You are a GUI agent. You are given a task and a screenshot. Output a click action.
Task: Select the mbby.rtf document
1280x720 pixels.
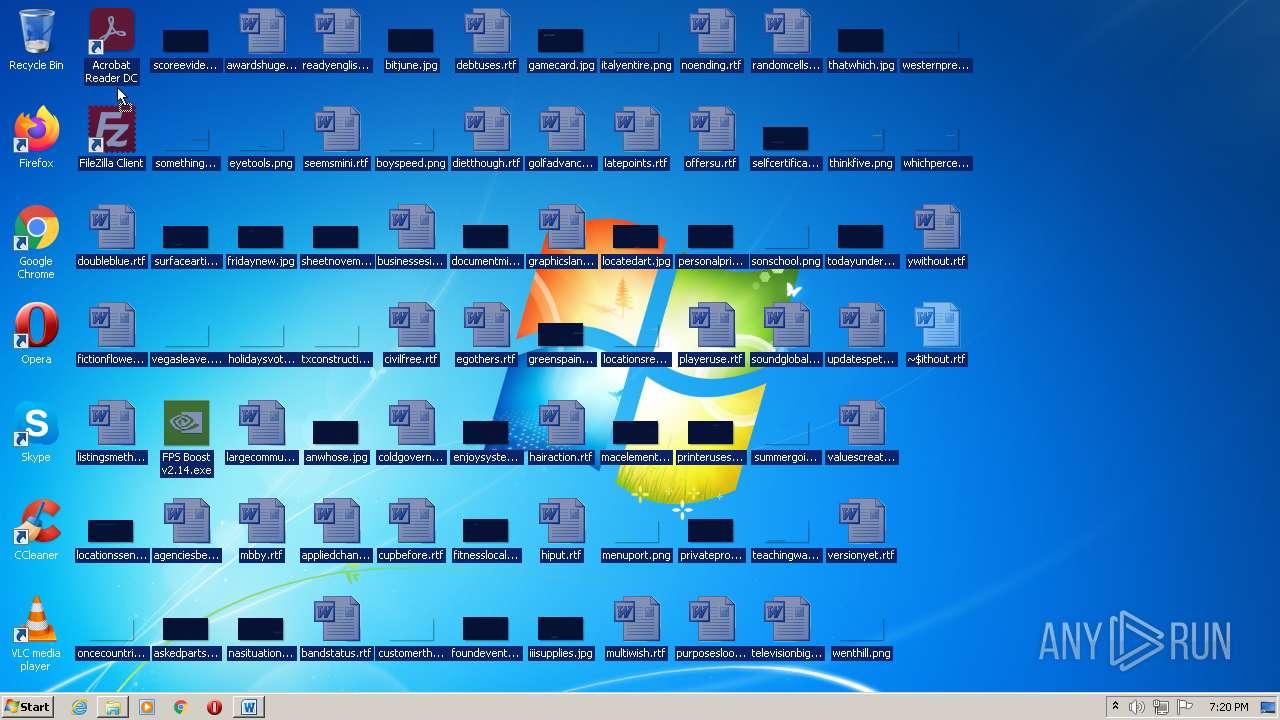(261, 530)
